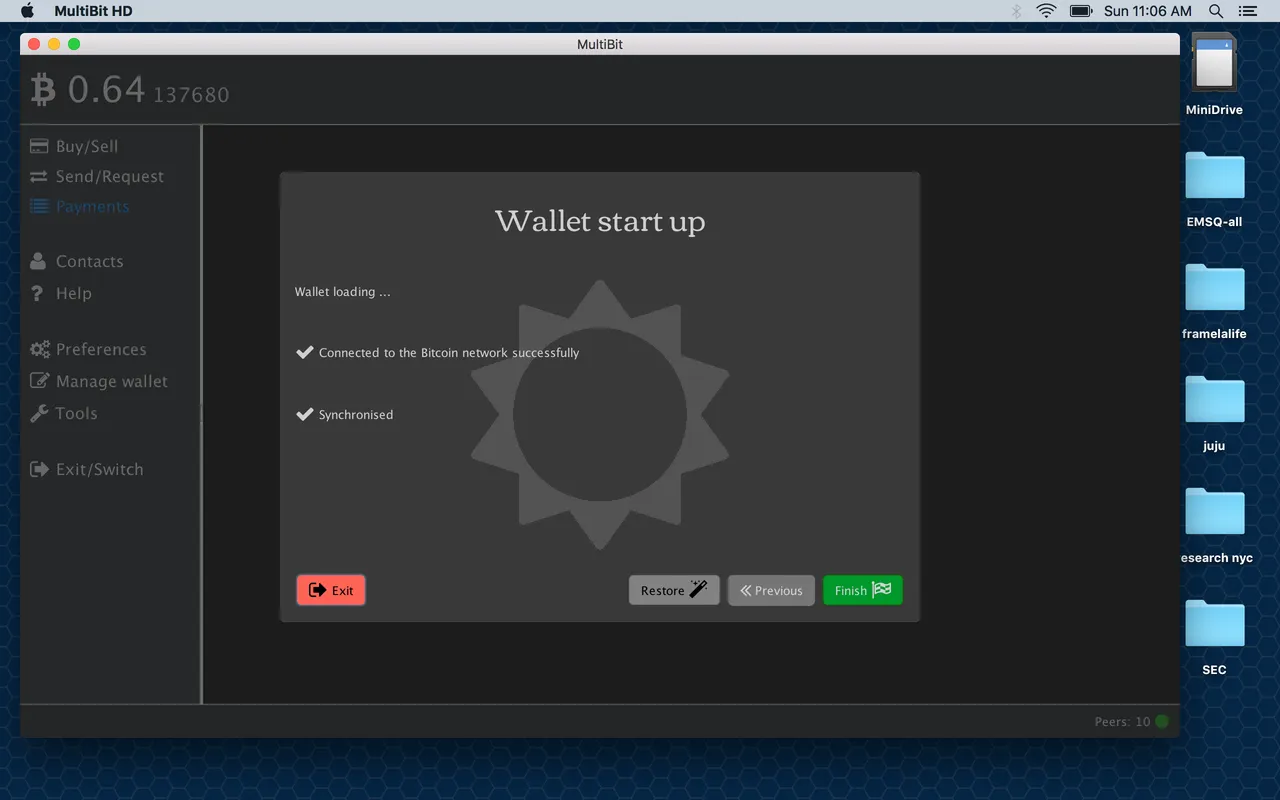Click the Payments list icon
Image resolution: width=1280 pixels, height=800 pixels.
click(39, 207)
